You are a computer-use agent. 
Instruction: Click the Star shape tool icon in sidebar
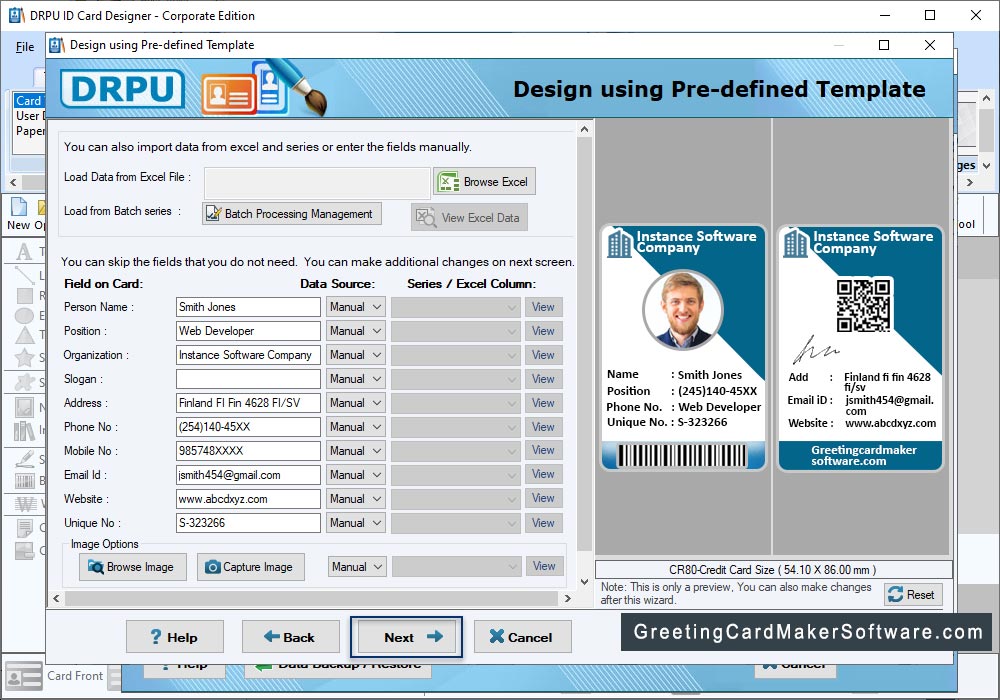(24, 357)
